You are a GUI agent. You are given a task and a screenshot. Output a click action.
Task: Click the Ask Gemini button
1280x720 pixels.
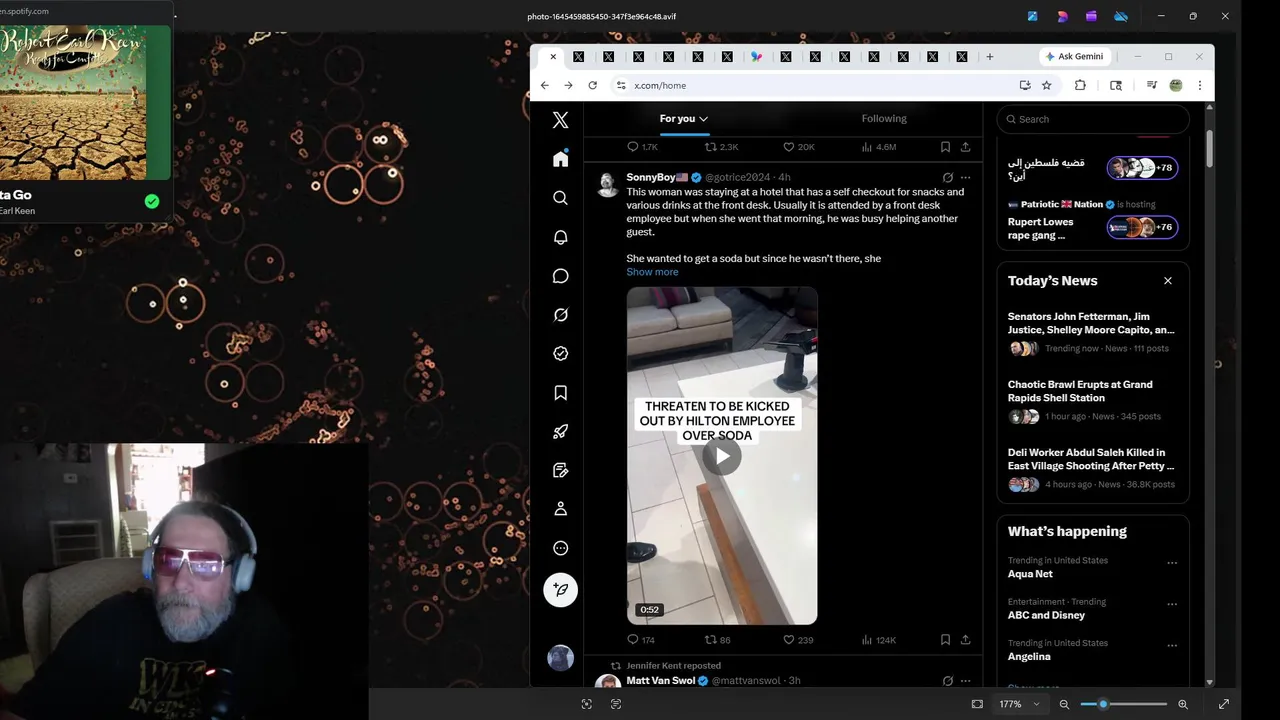[1075, 57]
